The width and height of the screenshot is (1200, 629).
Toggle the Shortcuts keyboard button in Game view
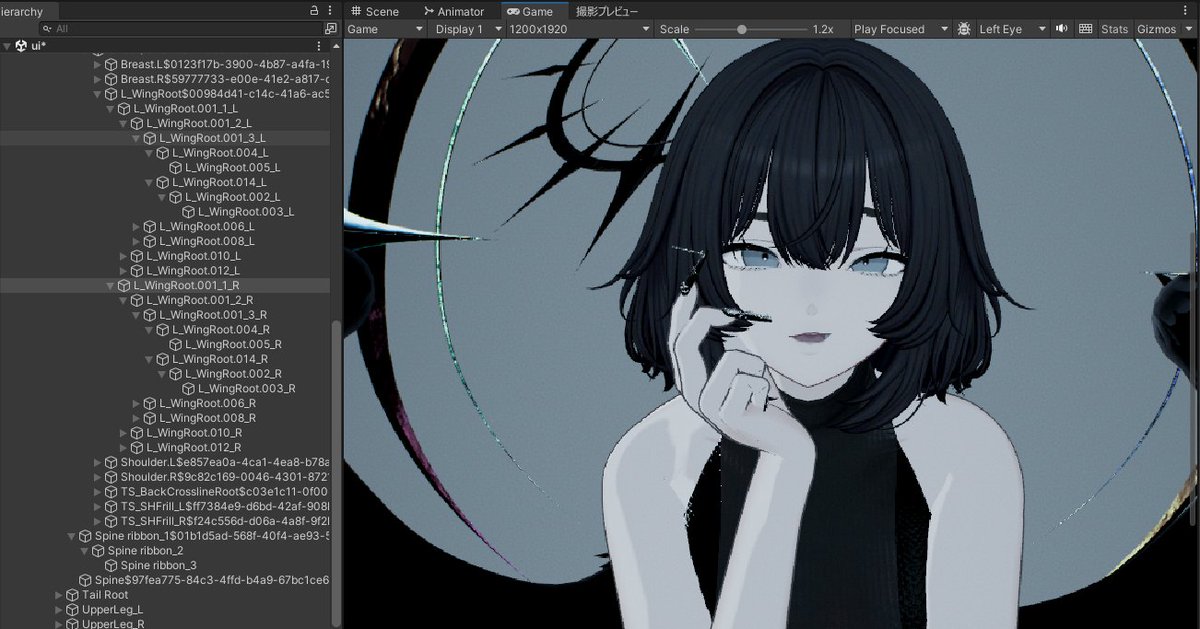tap(1086, 29)
